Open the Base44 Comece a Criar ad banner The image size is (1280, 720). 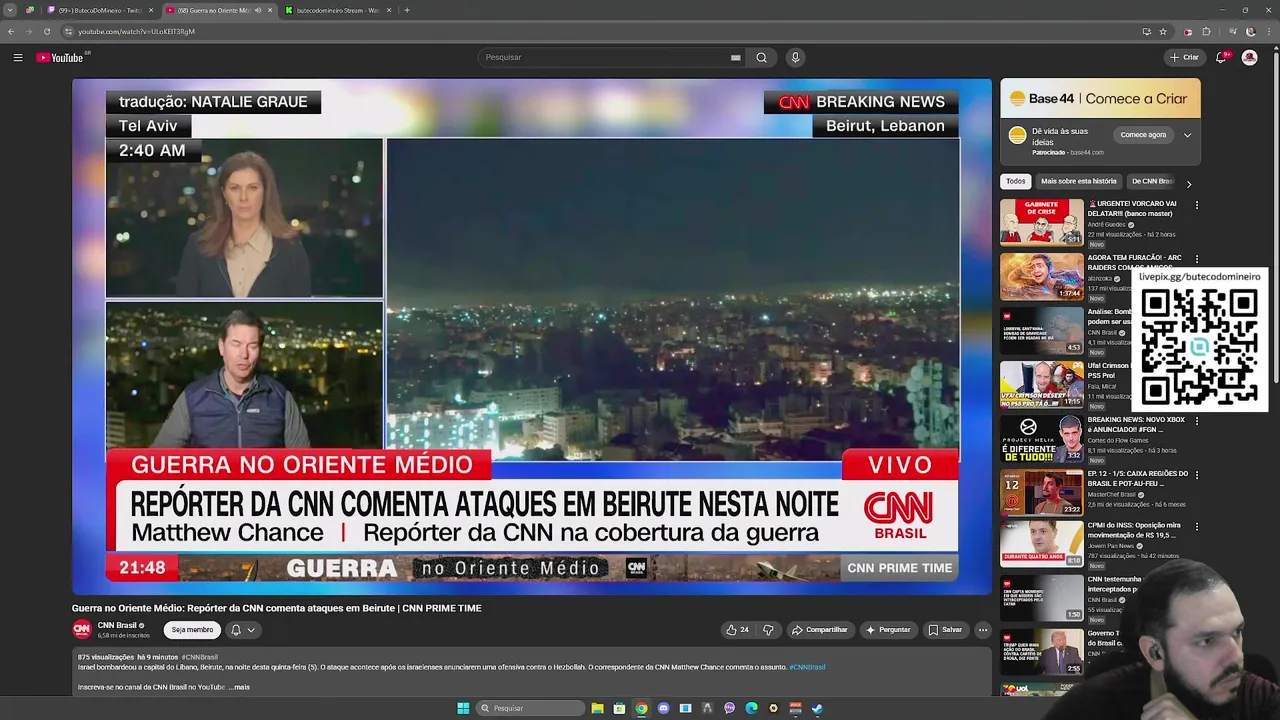pos(1100,98)
